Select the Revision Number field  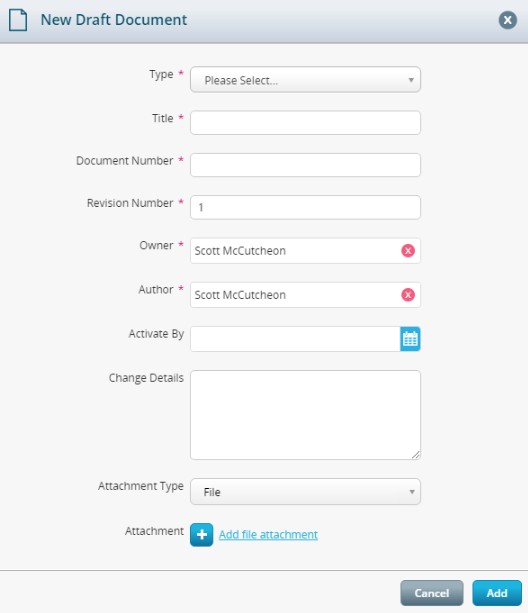305,207
